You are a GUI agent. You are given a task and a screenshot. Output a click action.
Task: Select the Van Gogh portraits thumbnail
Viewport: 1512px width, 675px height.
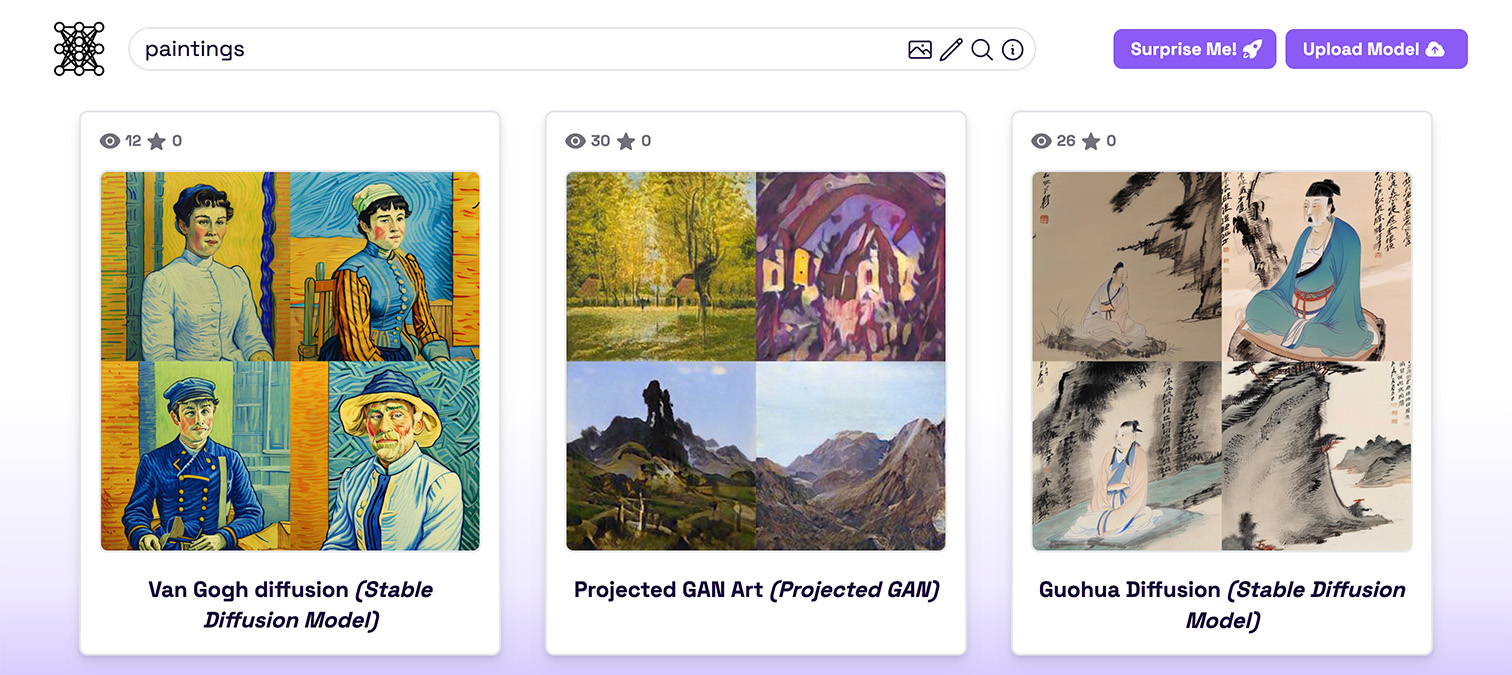[290, 361]
